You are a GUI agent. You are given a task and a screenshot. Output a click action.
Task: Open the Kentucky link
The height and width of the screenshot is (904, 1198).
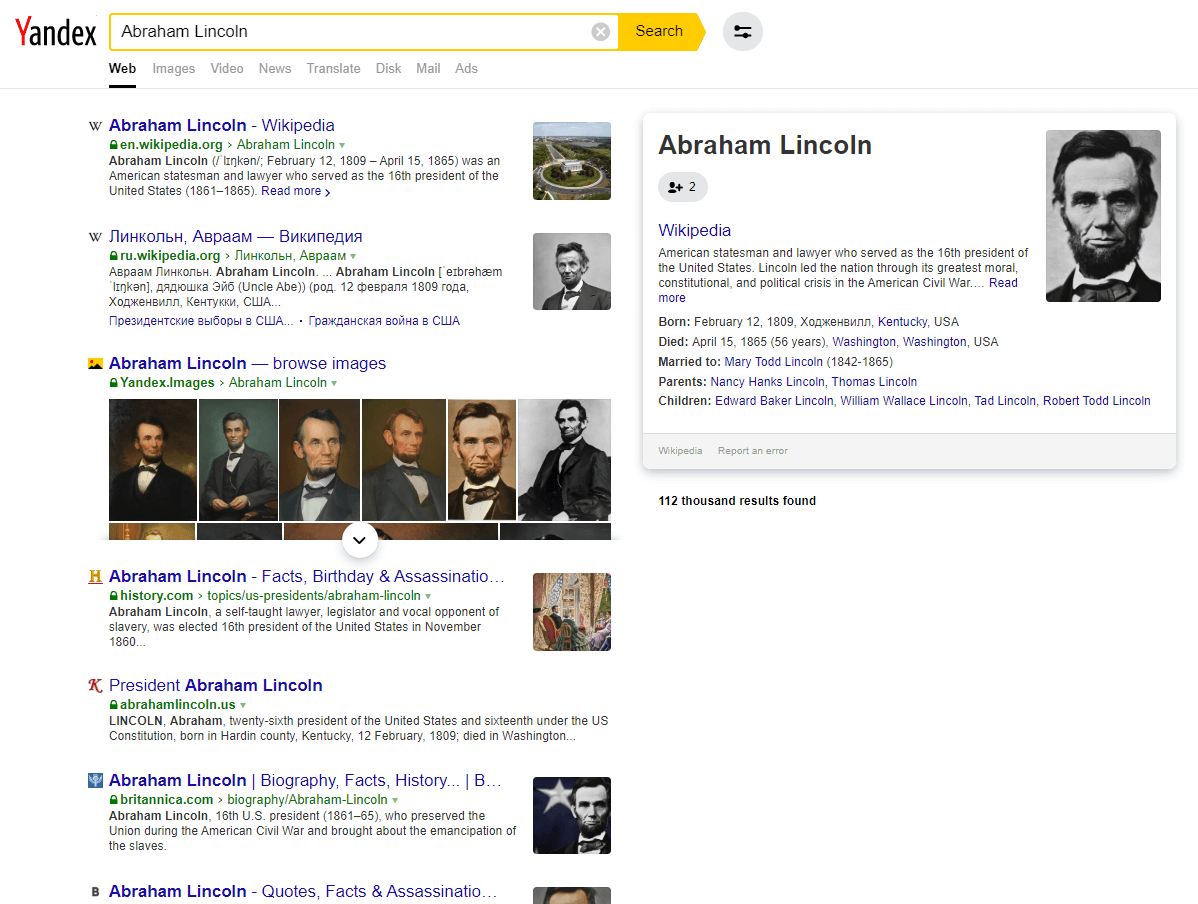[x=902, y=322]
